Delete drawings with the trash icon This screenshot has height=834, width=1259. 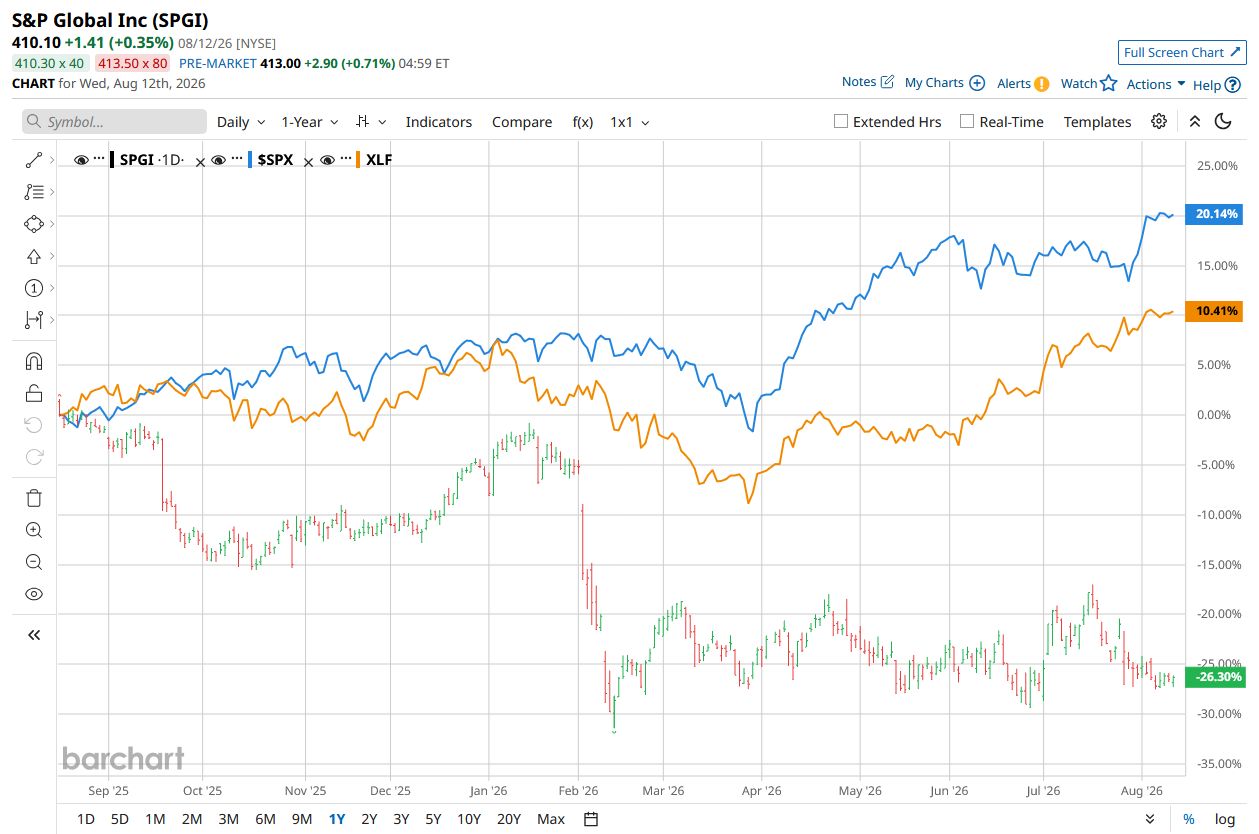33,498
